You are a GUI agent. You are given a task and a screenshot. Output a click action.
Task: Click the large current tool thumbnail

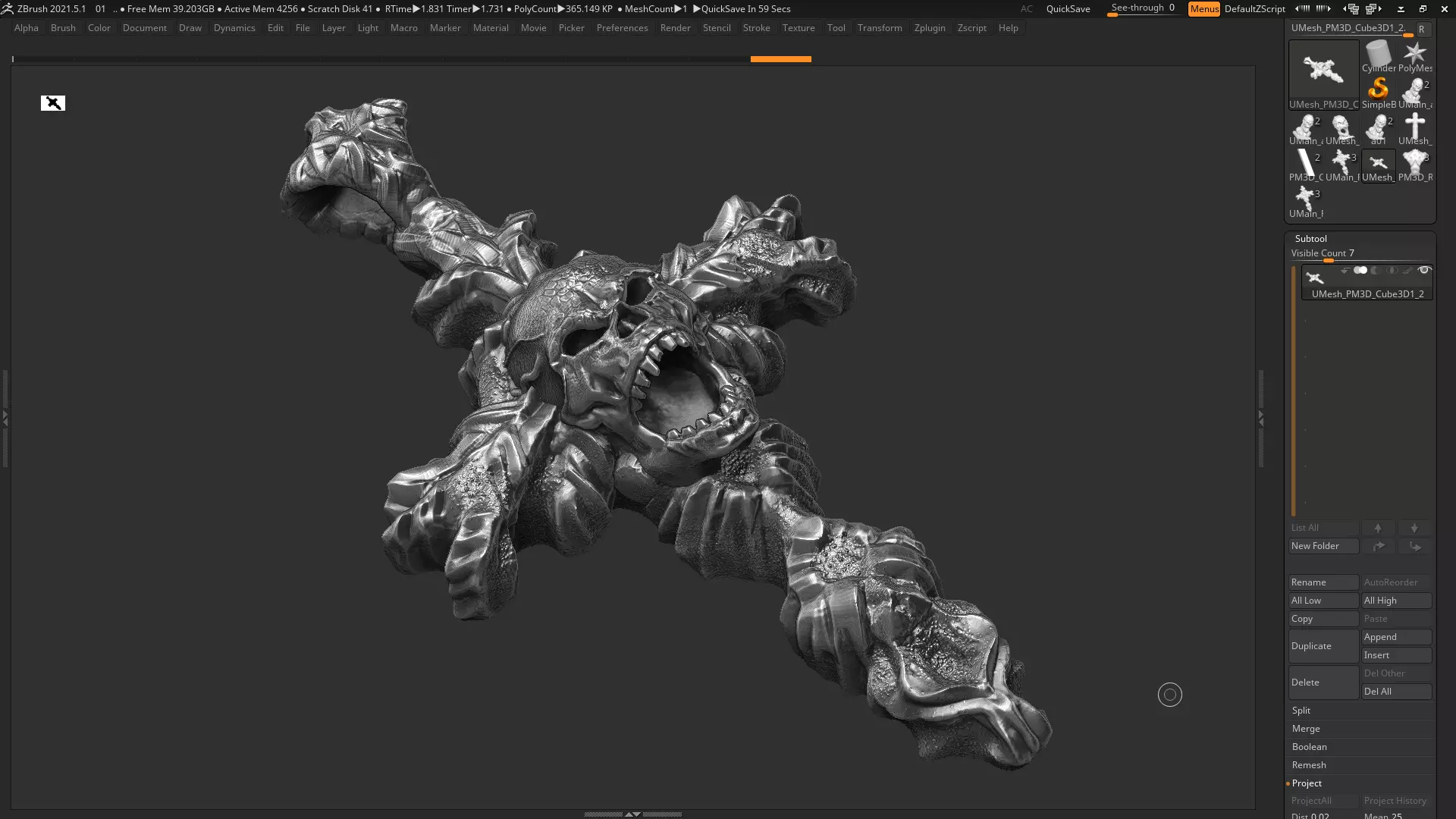pyautogui.click(x=1323, y=74)
